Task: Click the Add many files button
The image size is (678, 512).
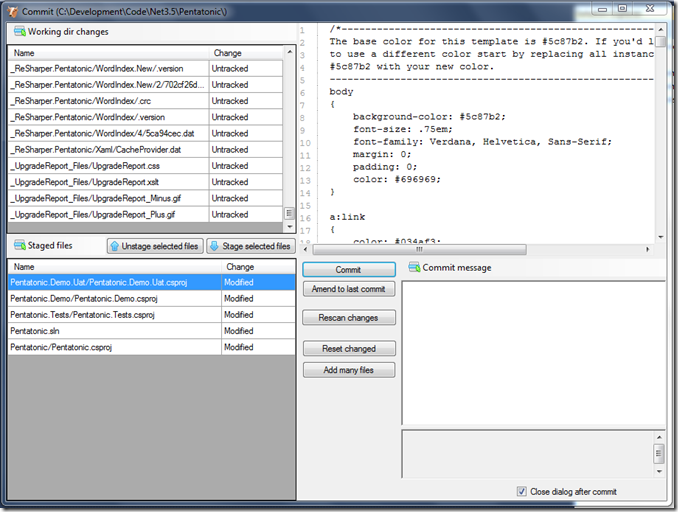Action: click(x=349, y=370)
